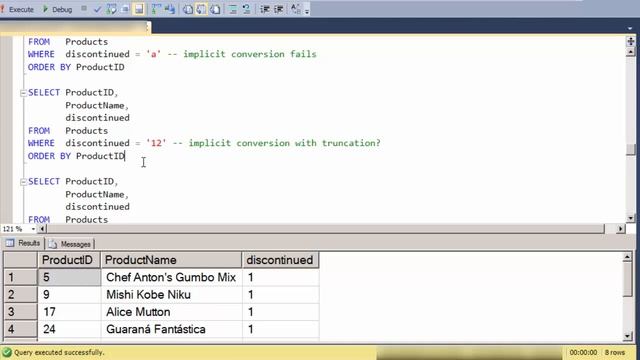The width and height of the screenshot is (640, 360).
Task: Cancel executing query with stop icon
Action: (84, 9)
